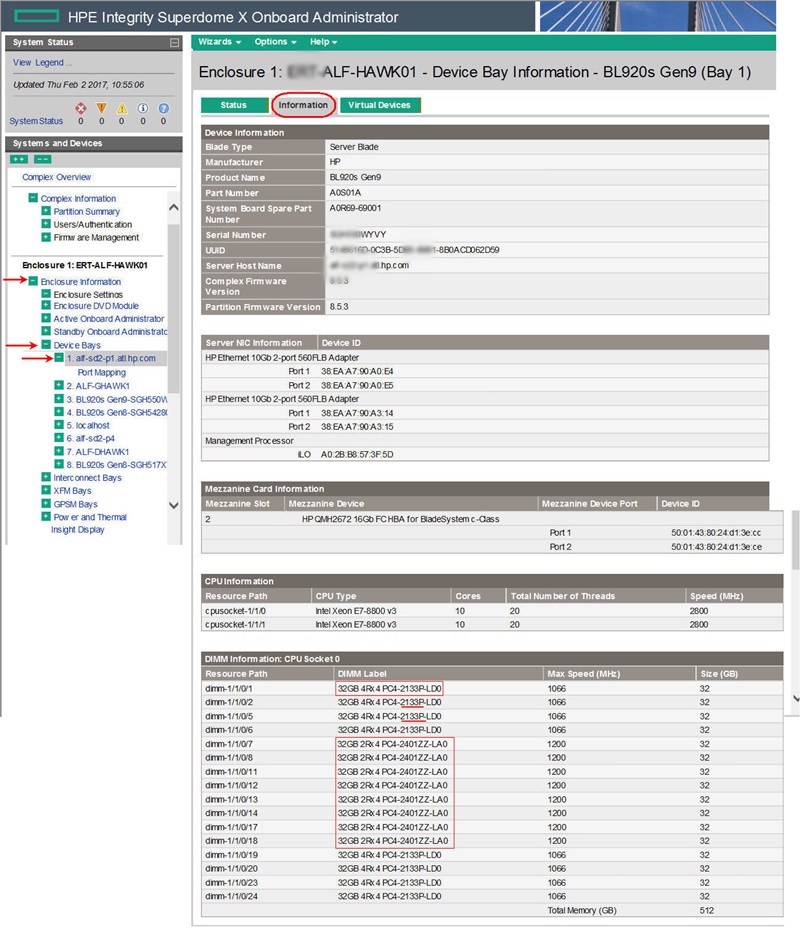This screenshot has height=928, width=800.
Task: Click the blue question mark status icon
Action: pyautogui.click(x=163, y=108)
